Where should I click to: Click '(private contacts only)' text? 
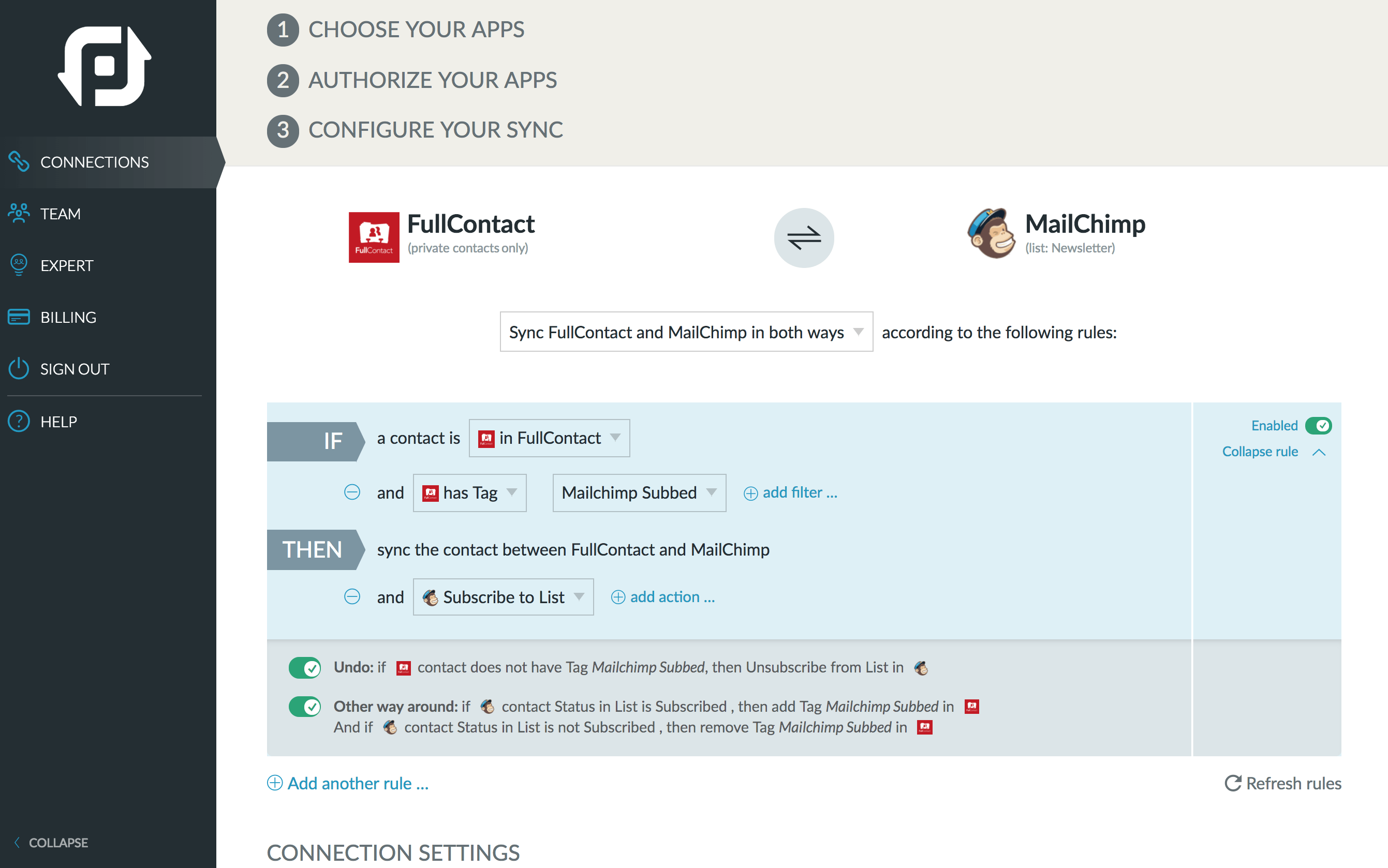click(467, 248)
